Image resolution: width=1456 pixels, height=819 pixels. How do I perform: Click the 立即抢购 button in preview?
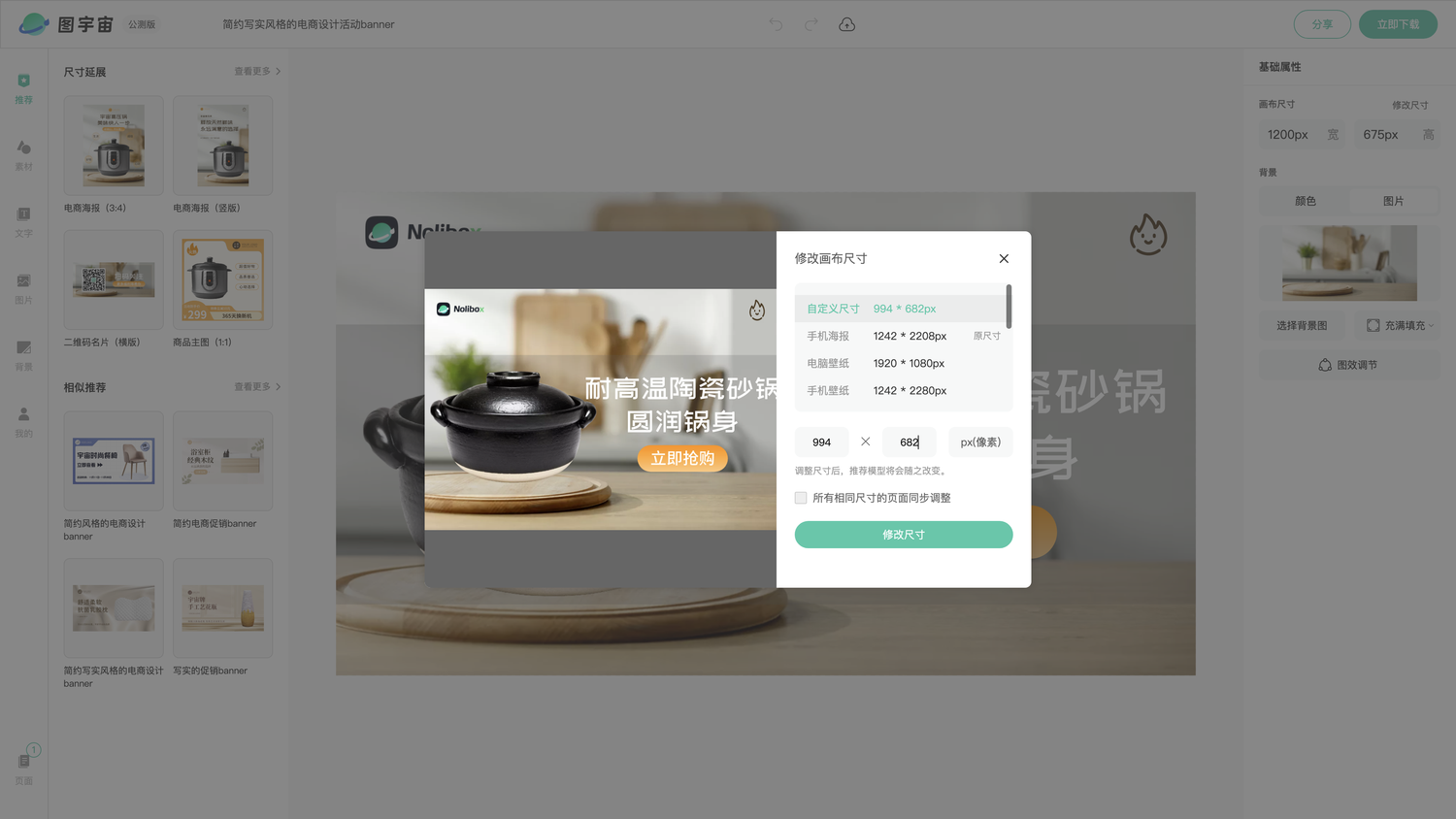click(x=682, y=458)
